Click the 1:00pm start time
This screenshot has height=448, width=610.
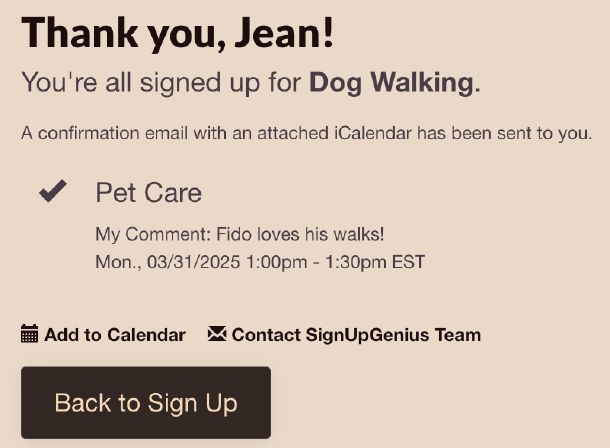tap(277, 262)
